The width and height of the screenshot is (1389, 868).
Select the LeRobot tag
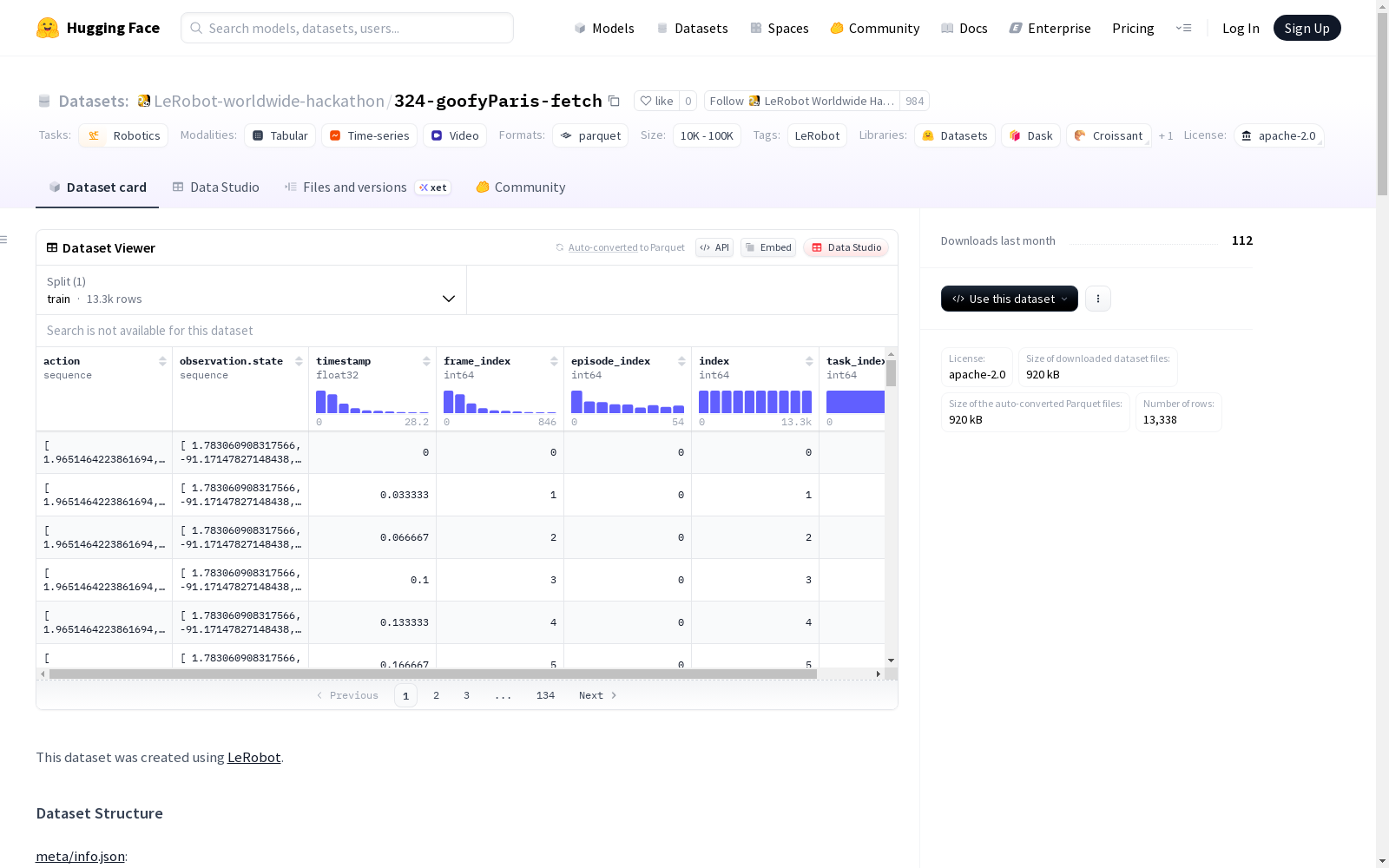tap(817, 135)
